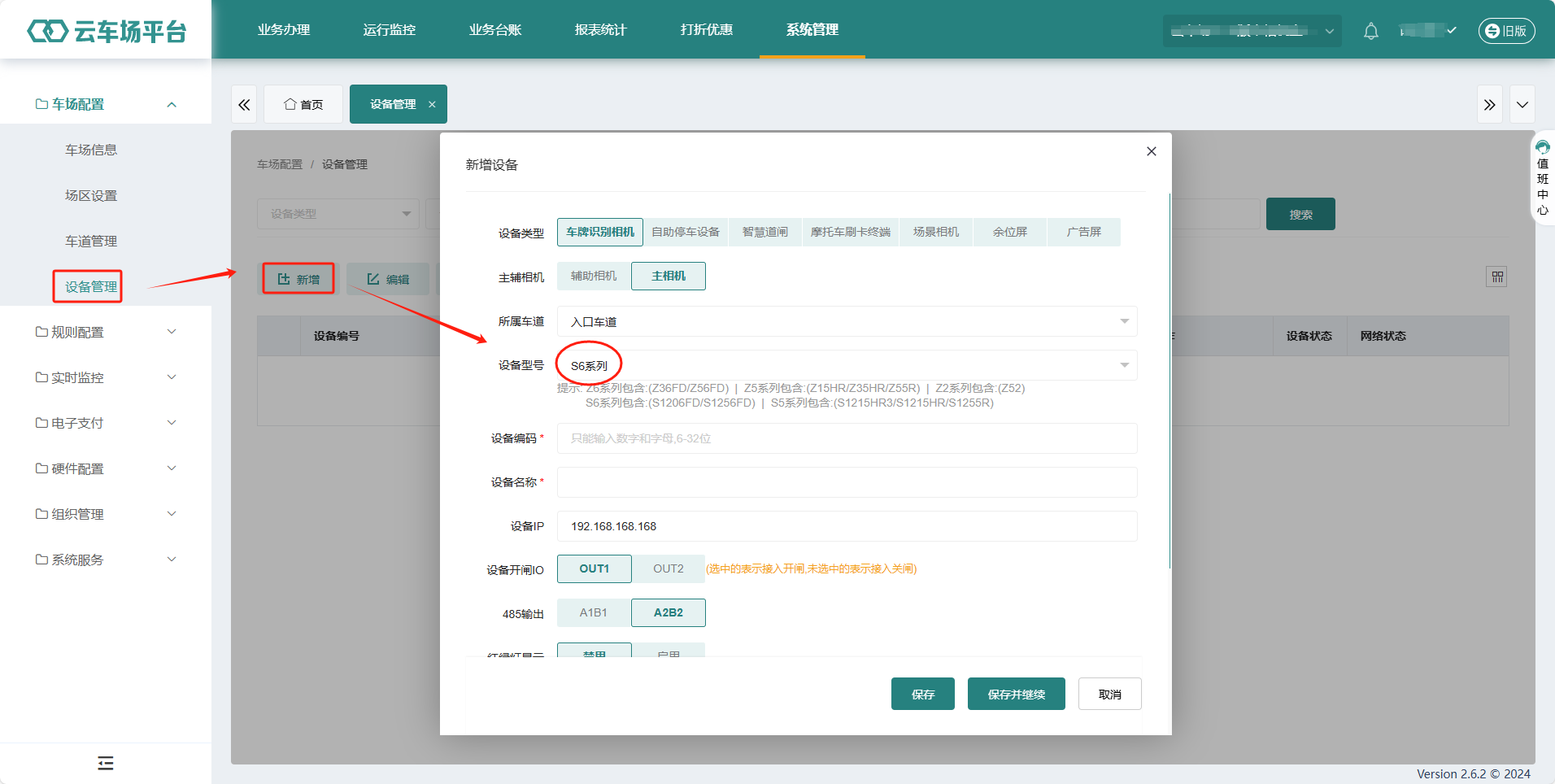The height and width of the screenshot is (784, 1555).
Task: Select 摩托车刷卡终端 device type
Action: [851, 232]
